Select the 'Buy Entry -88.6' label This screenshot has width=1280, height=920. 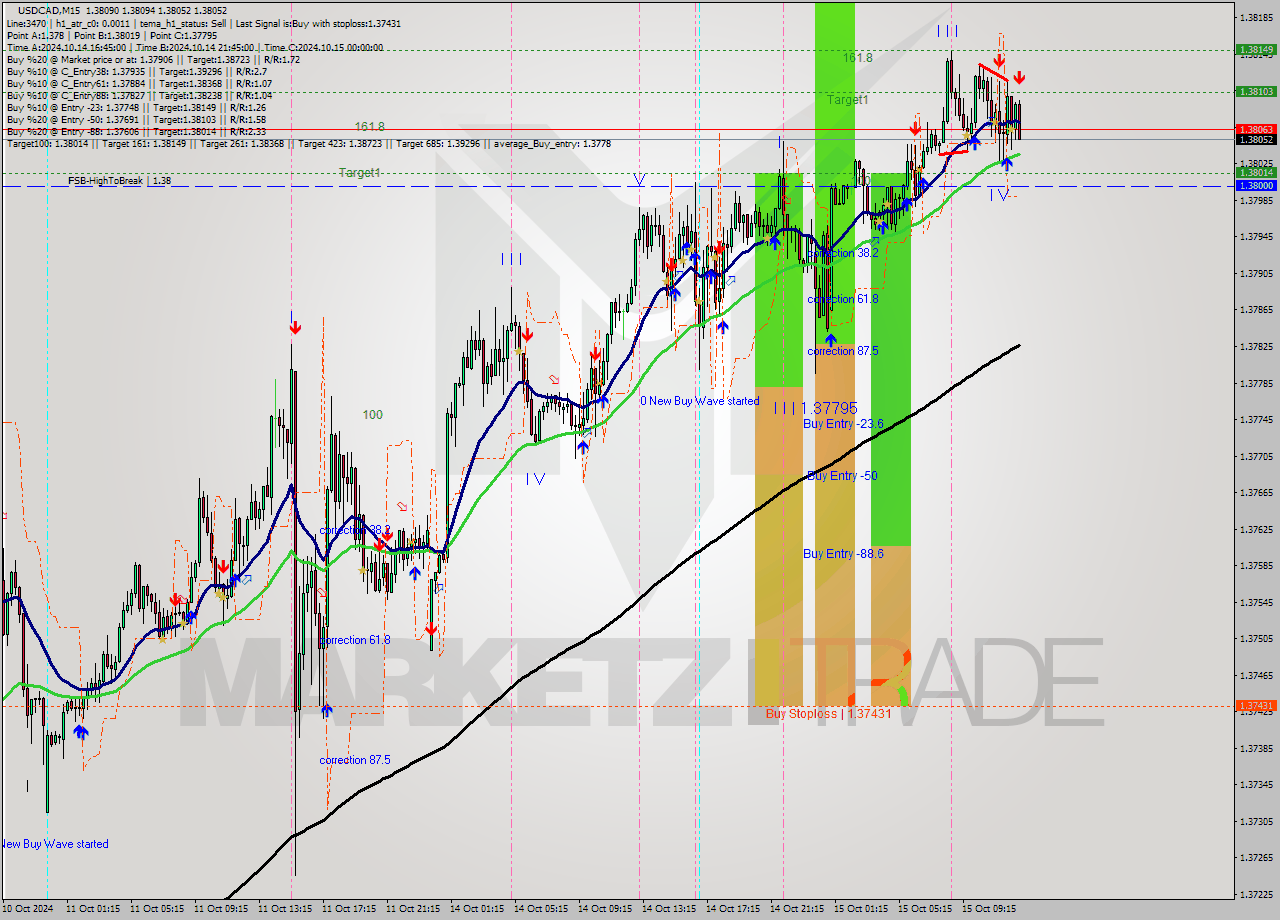[x=843, y=554]
